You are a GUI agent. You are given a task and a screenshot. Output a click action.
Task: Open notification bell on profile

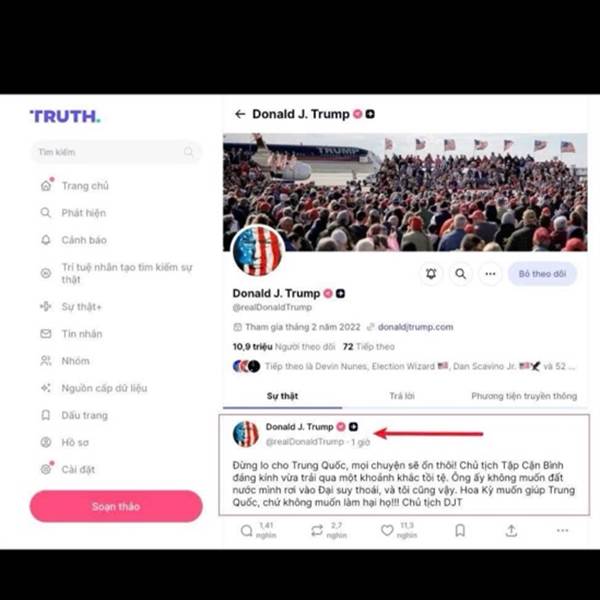(x=431, y=274)
